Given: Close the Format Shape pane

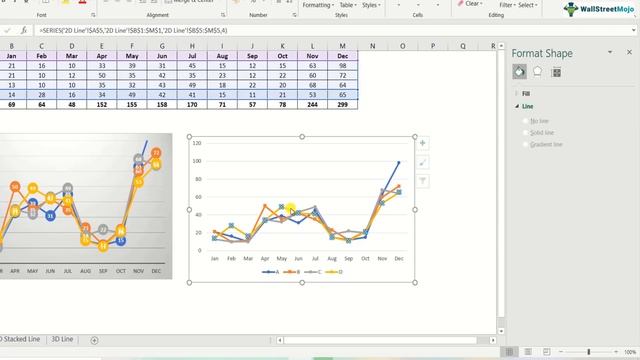Looking at the screenshot, I should [629, 52].
